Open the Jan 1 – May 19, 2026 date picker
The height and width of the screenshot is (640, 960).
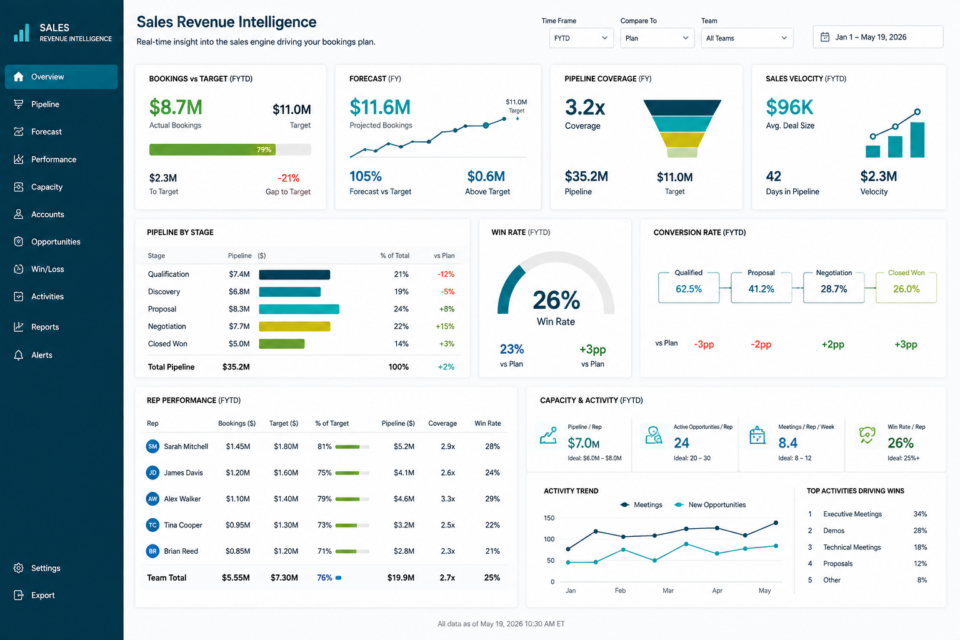[878, 37]
